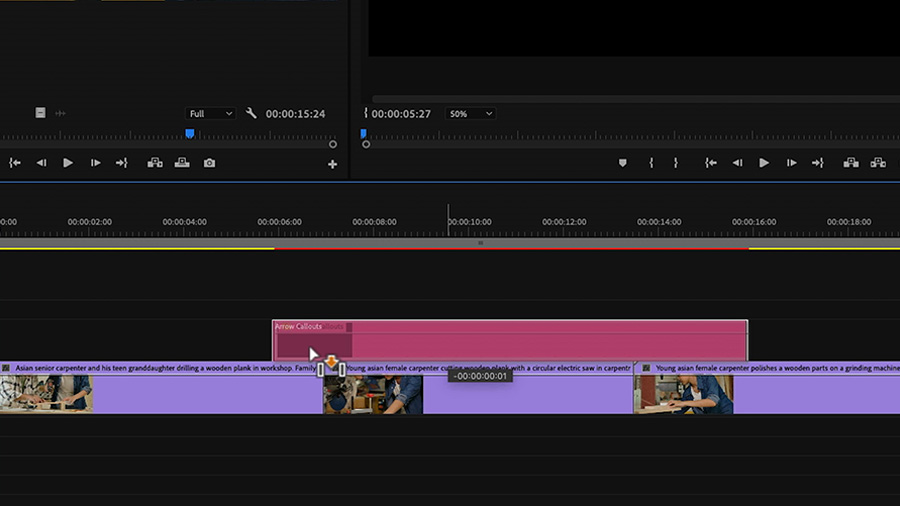900x506 pixels.
Task: Toggle FX badge on the senior carpenter clip
Action: 6,368
